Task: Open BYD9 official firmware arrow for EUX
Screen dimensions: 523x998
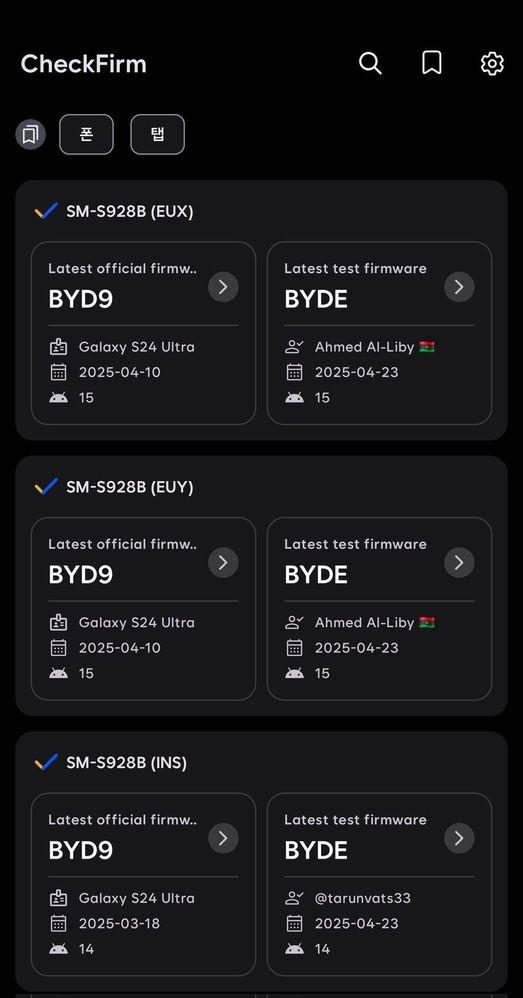Action: point(223,287)
